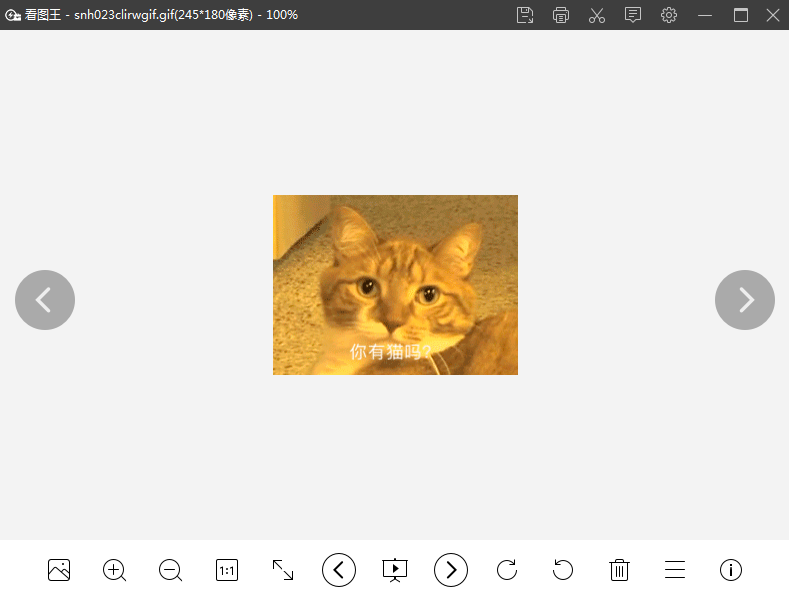Zoom out with the magnifier minus icon
Screen dimensions: 789x597
[171, 570]
